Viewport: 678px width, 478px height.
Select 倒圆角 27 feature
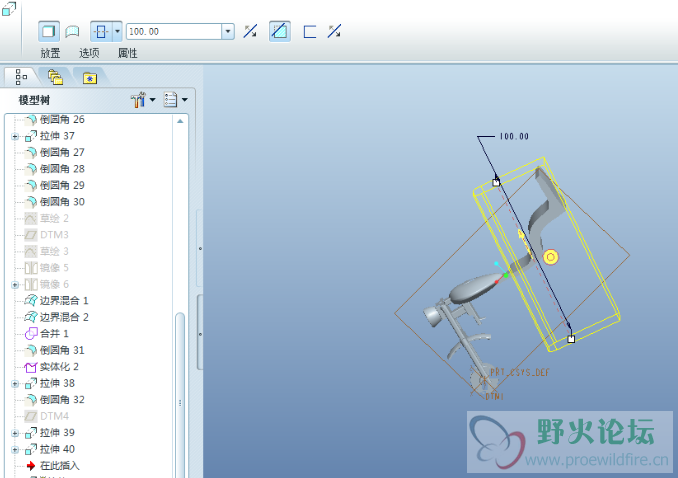coord(62,152)
